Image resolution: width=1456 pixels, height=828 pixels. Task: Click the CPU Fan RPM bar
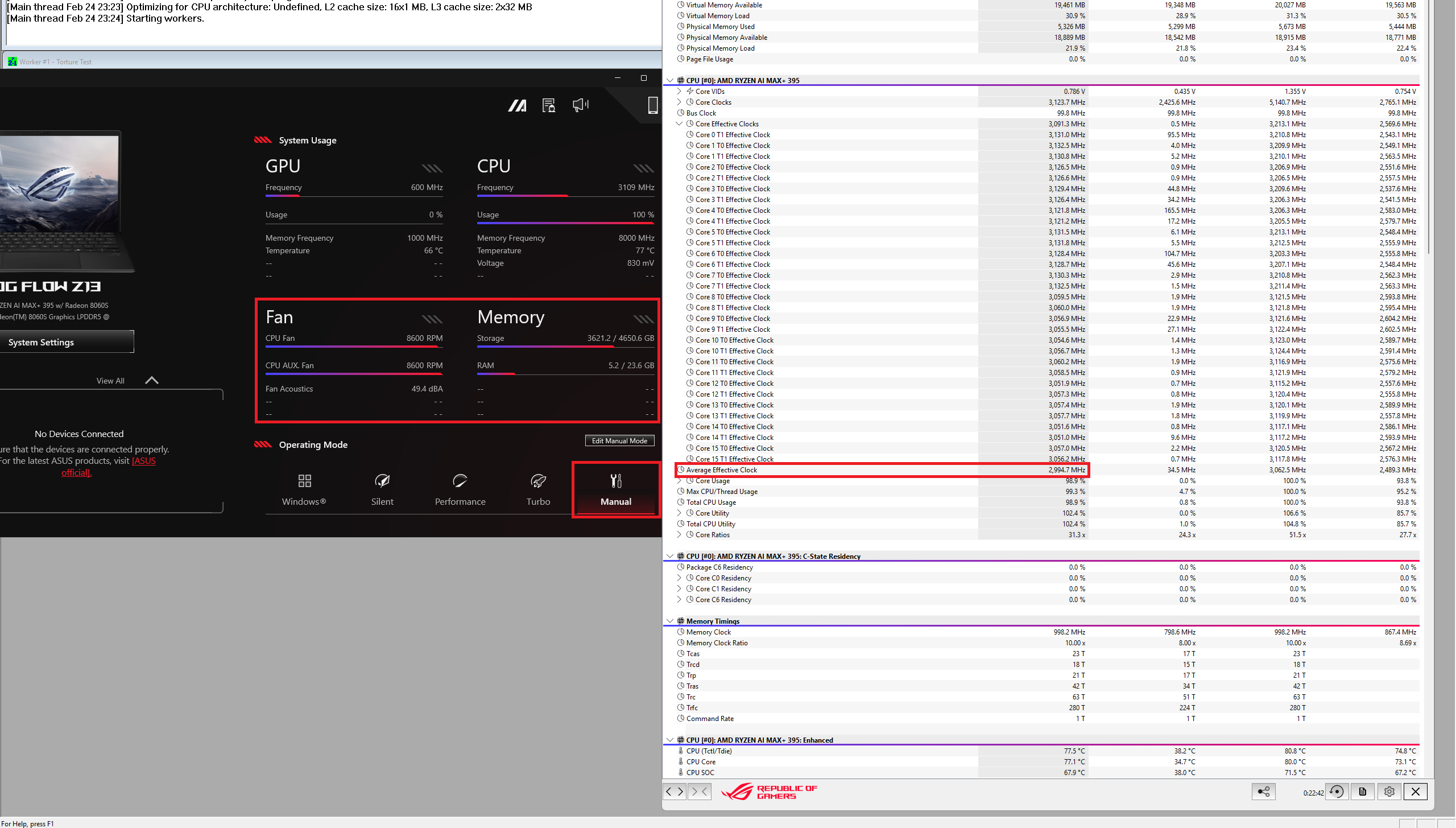coord(354,345)
